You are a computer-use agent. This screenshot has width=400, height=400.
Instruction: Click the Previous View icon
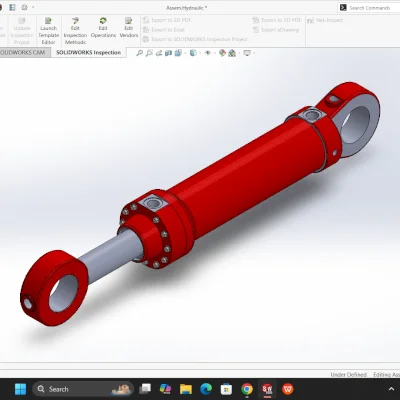[x=159, y=53]
